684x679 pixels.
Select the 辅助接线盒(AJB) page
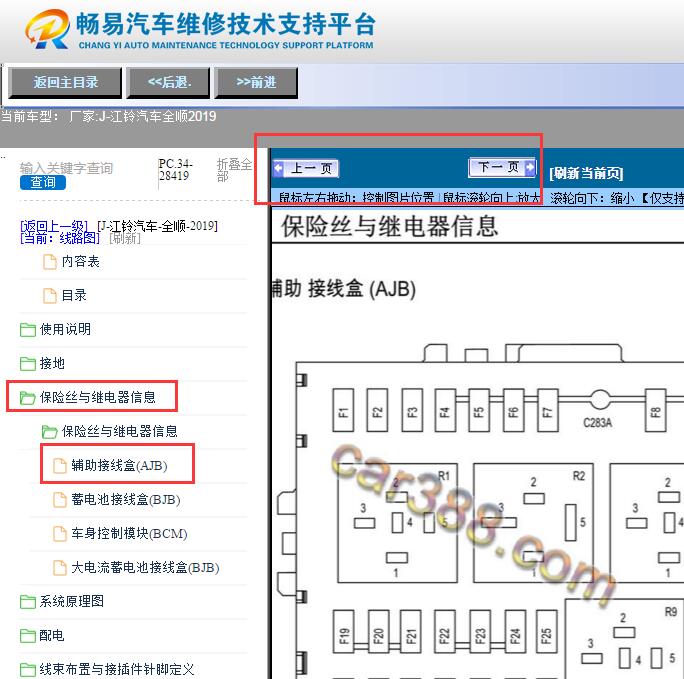coord(119,465)
